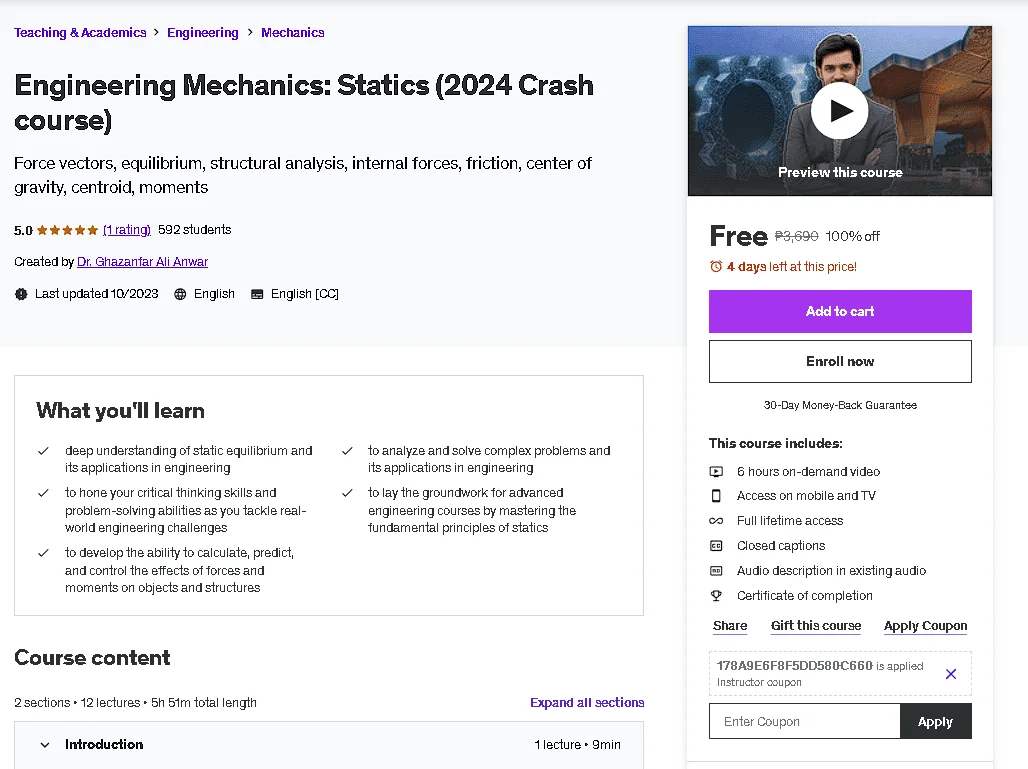Viewport: 1028px width, 769px height.
Task: Apply the entered coupon code
Action: tap(936, 721)
